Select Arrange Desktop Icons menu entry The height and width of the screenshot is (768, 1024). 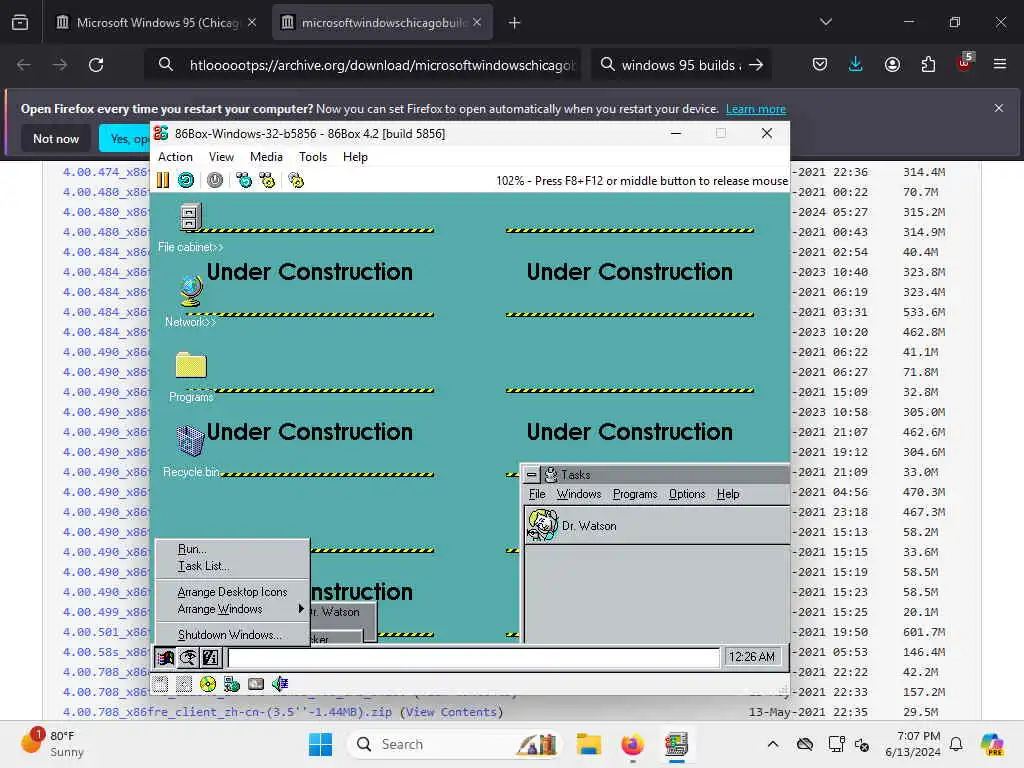click(x=232, y=592)
